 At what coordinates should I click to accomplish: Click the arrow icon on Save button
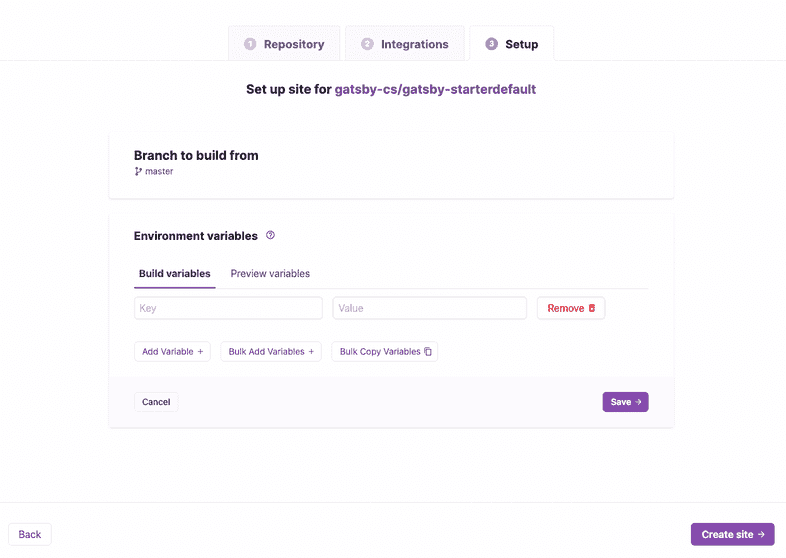[x=638, y=402]
